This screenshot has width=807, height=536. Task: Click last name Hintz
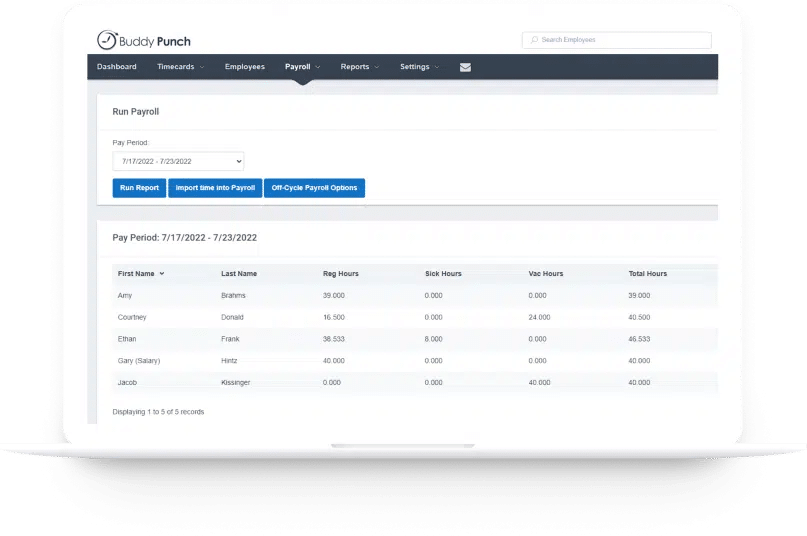(229, 360)
